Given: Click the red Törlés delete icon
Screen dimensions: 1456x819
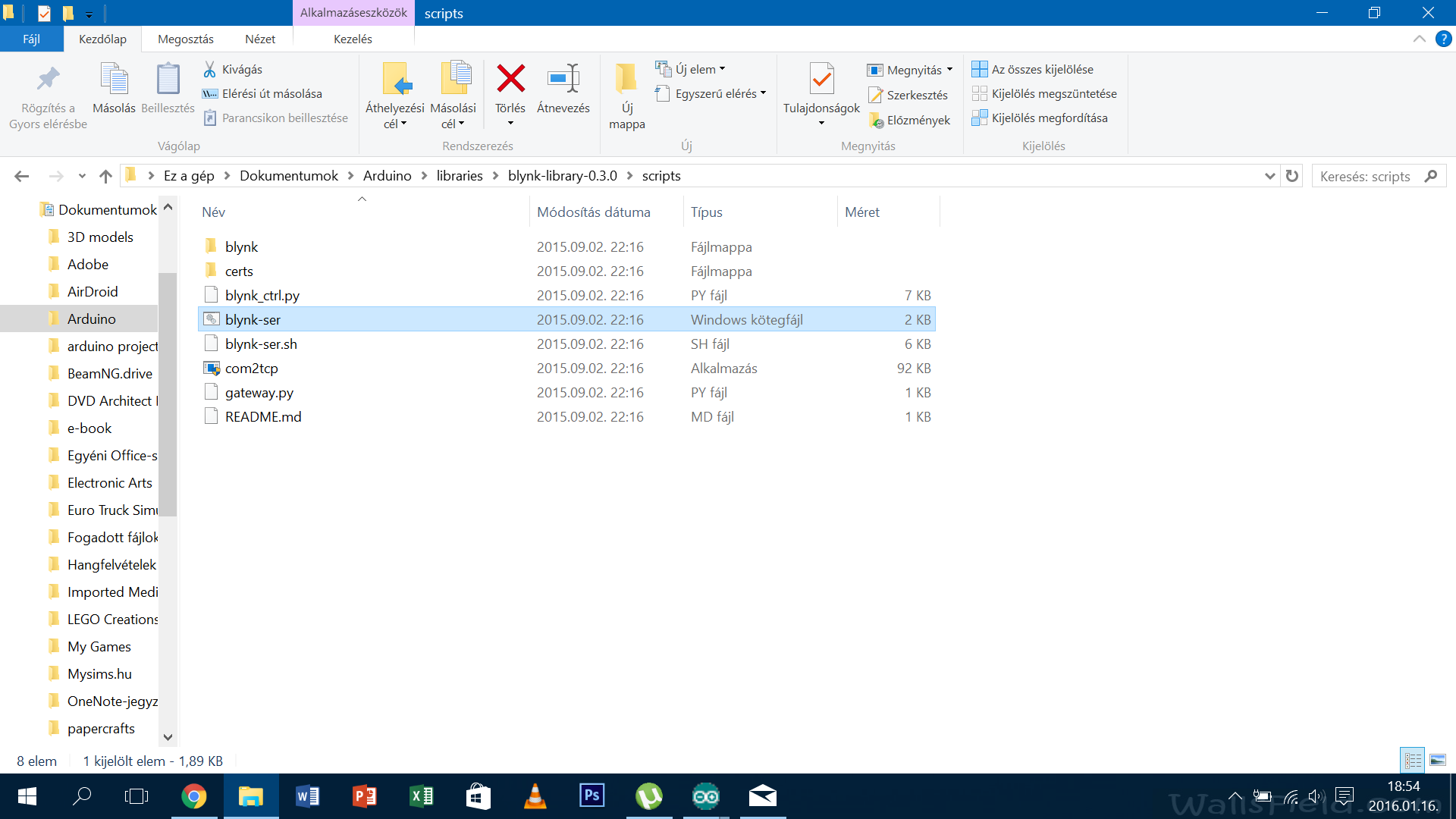Looking at the screenshot, I should [510, 79].
